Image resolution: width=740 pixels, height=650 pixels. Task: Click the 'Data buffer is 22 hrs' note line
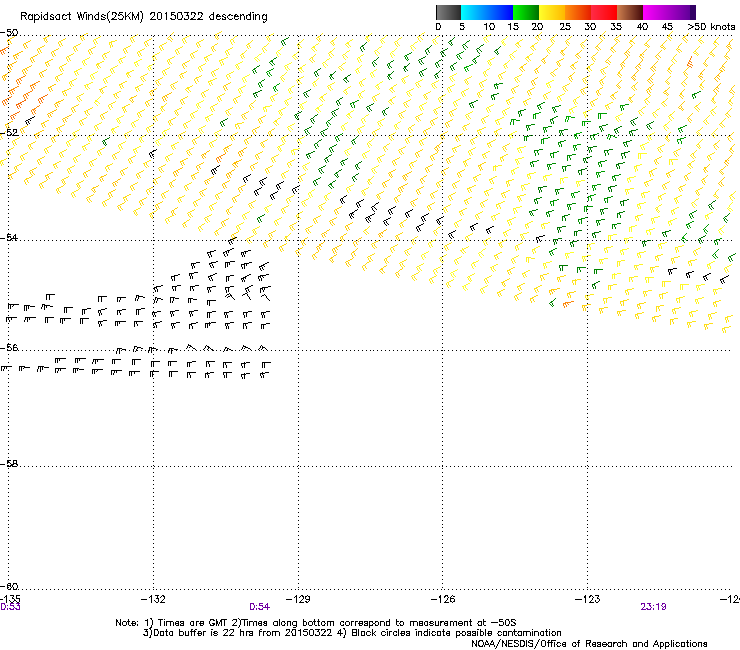click(x=352, y=633)
